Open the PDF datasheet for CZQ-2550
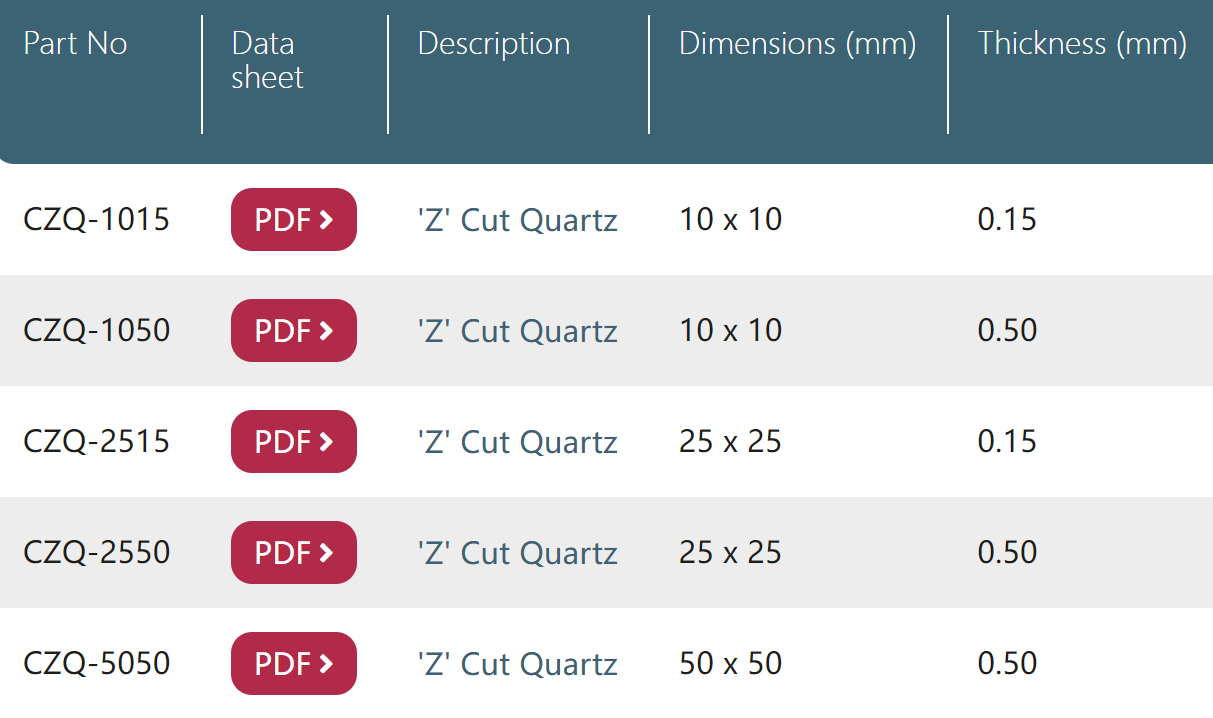 click(x=294, y=552)
